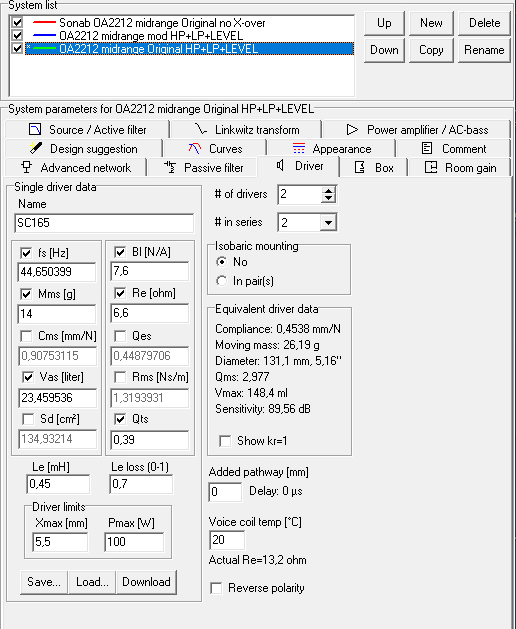Copy the selected system
The image size is (516, 629).
(x=431, y=50)
